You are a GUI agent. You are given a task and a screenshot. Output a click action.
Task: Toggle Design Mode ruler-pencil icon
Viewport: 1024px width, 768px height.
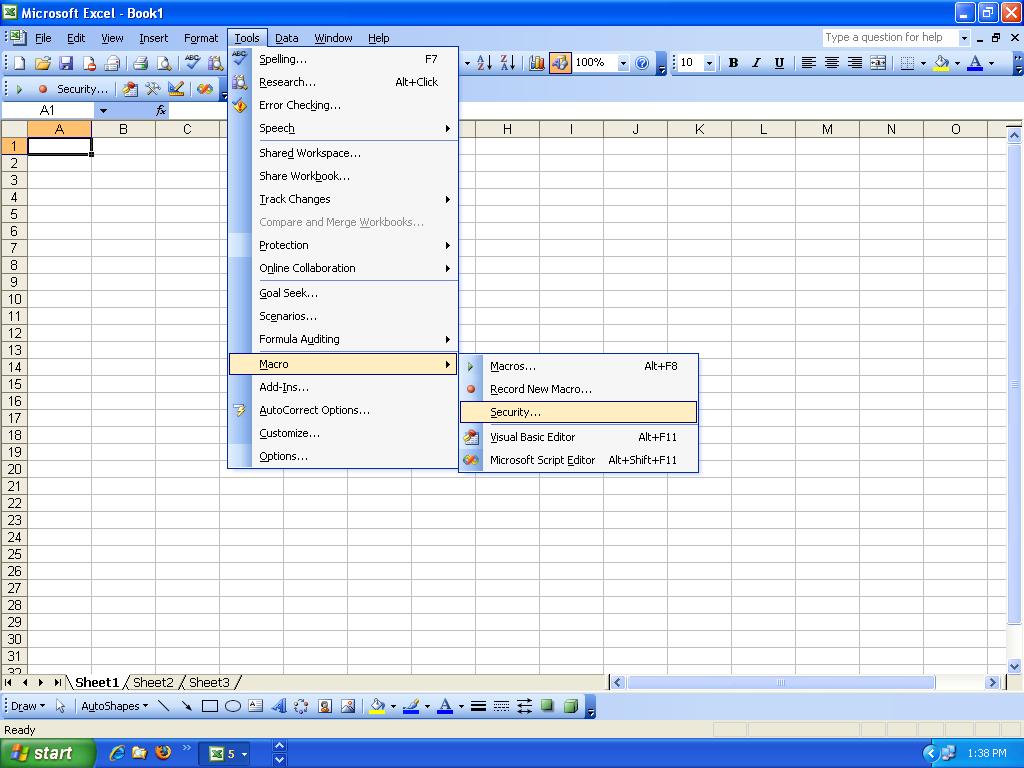tap(176, 89)
